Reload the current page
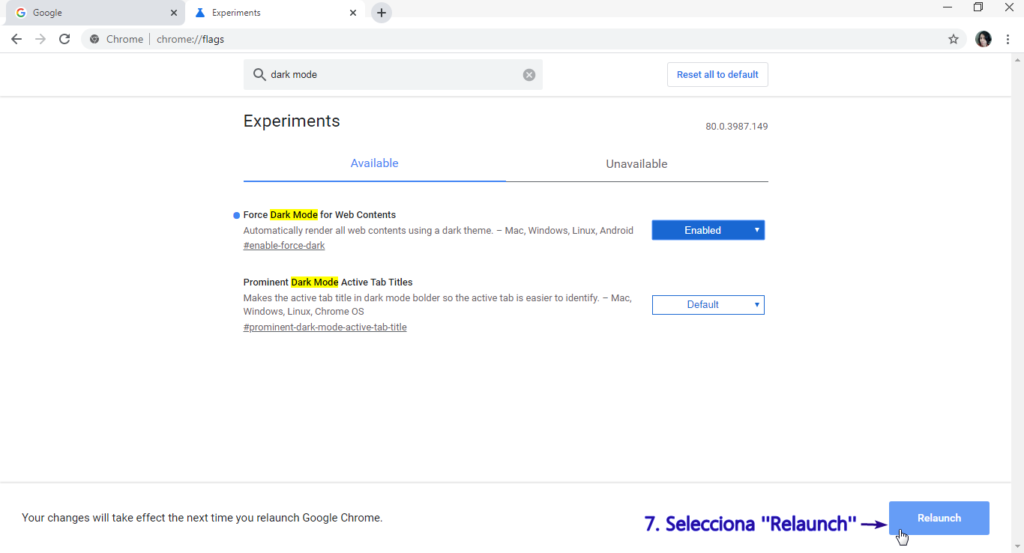 tap(65, 39)
